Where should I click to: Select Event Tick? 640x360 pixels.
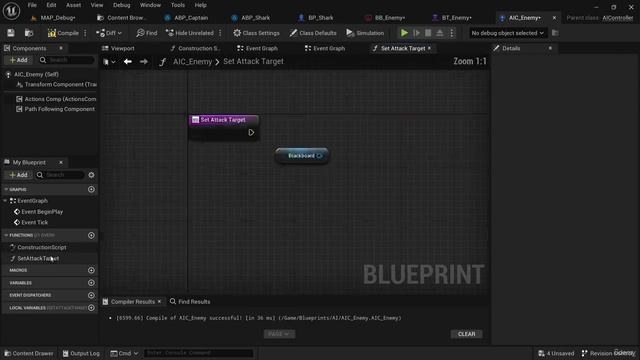point(31,222)
